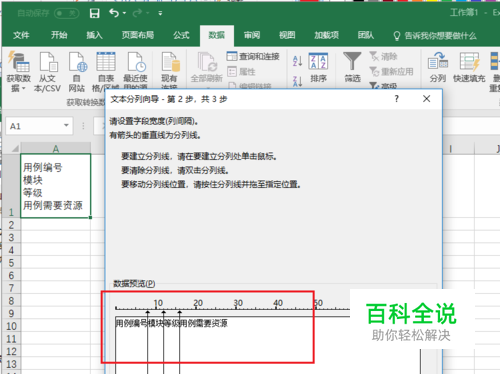Screen dimensions: 500x374
Task: Toggle the AutoSave switch
Action: click(66, 13)
